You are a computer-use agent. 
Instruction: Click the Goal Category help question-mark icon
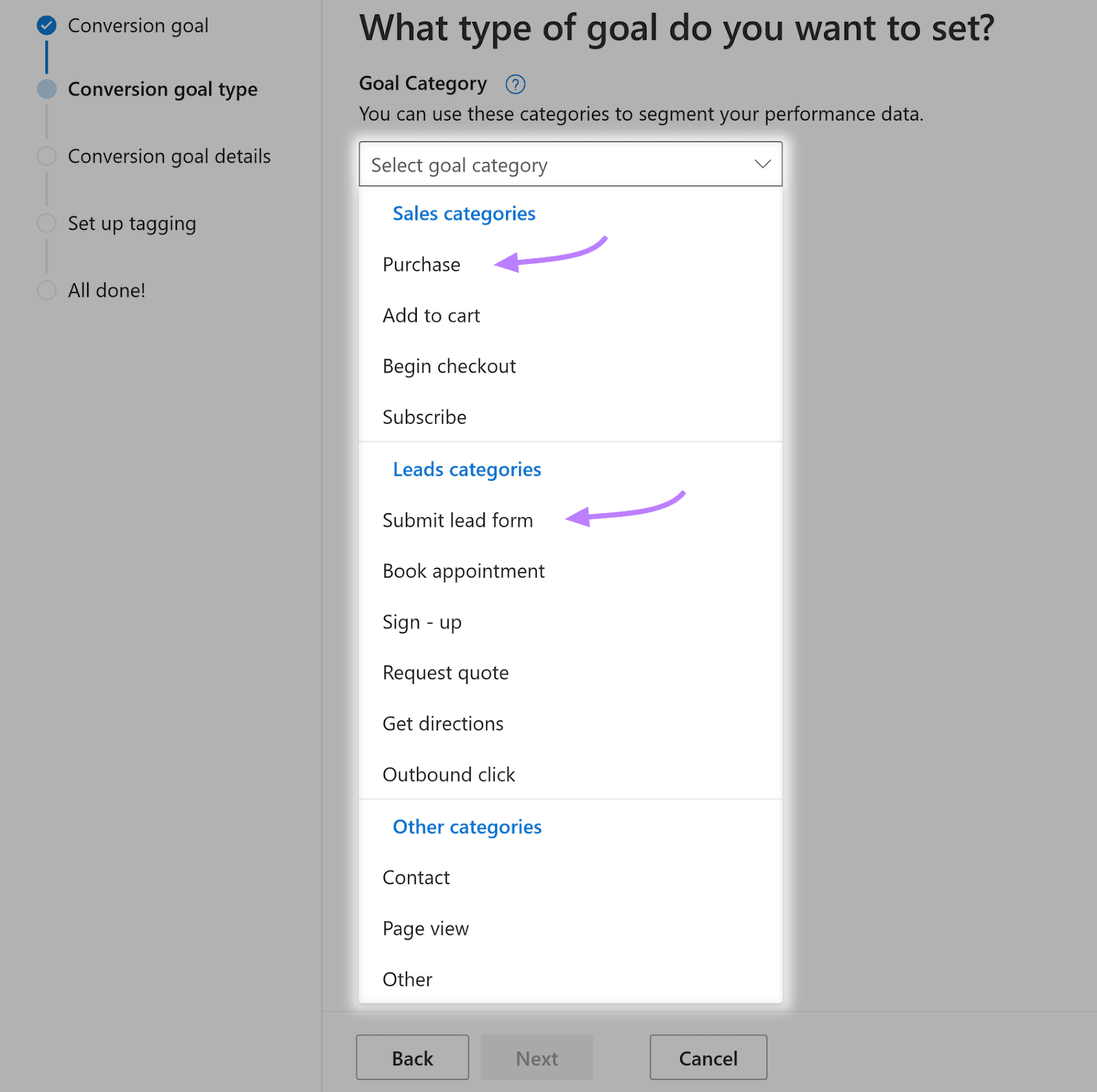(515, 84)
